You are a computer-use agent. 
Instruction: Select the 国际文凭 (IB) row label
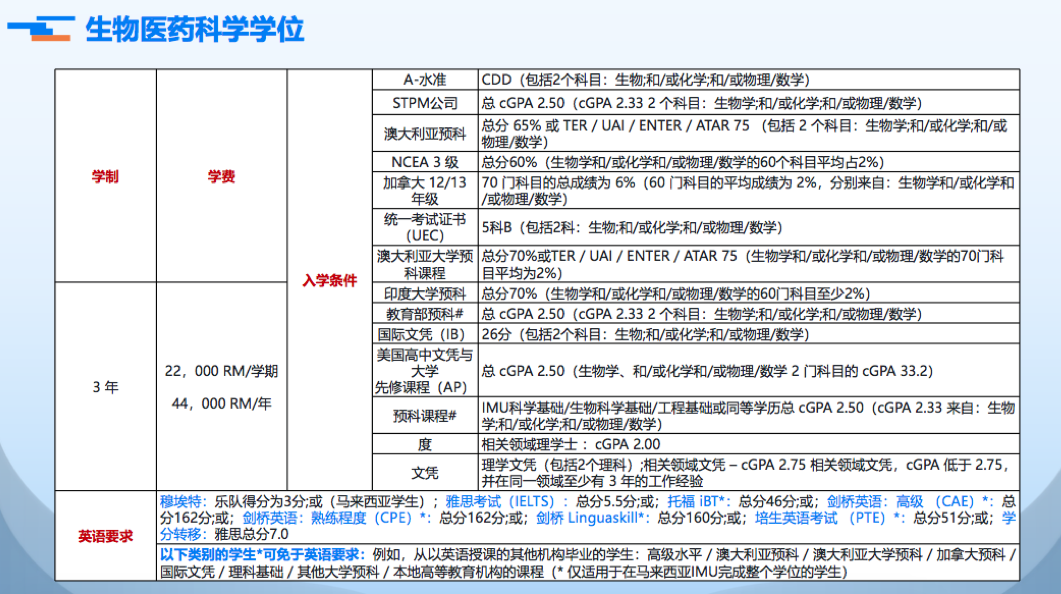click(425, 334)
